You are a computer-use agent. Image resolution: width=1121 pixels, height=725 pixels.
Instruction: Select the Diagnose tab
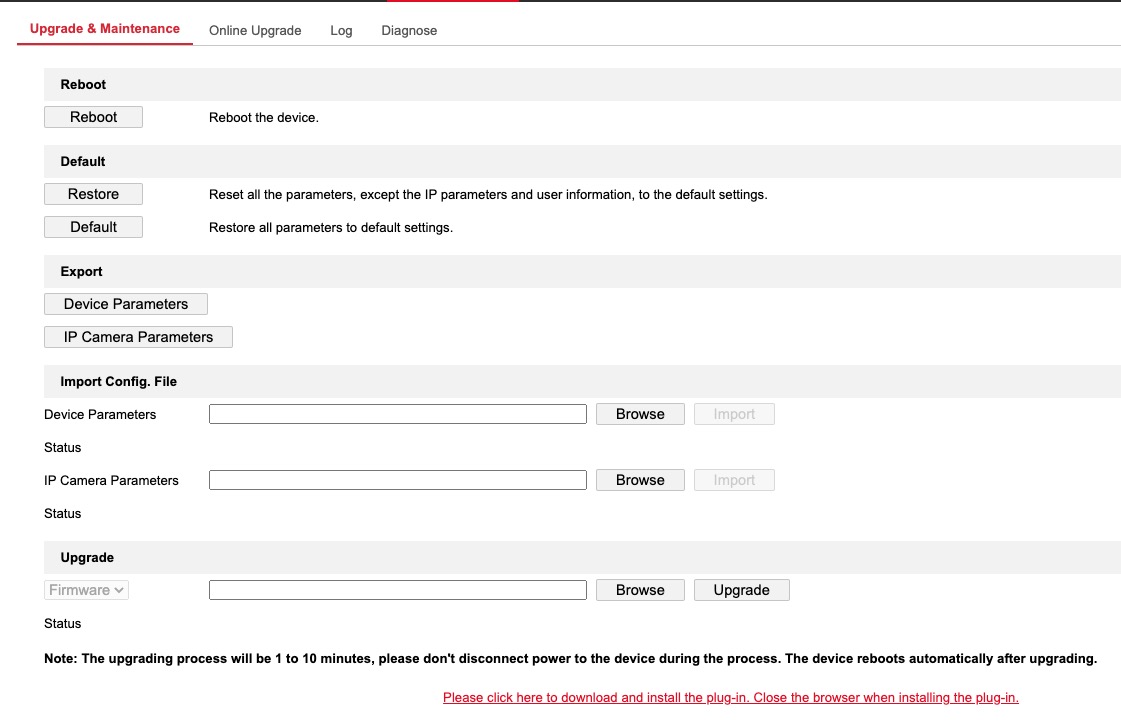tap(409, 30)
